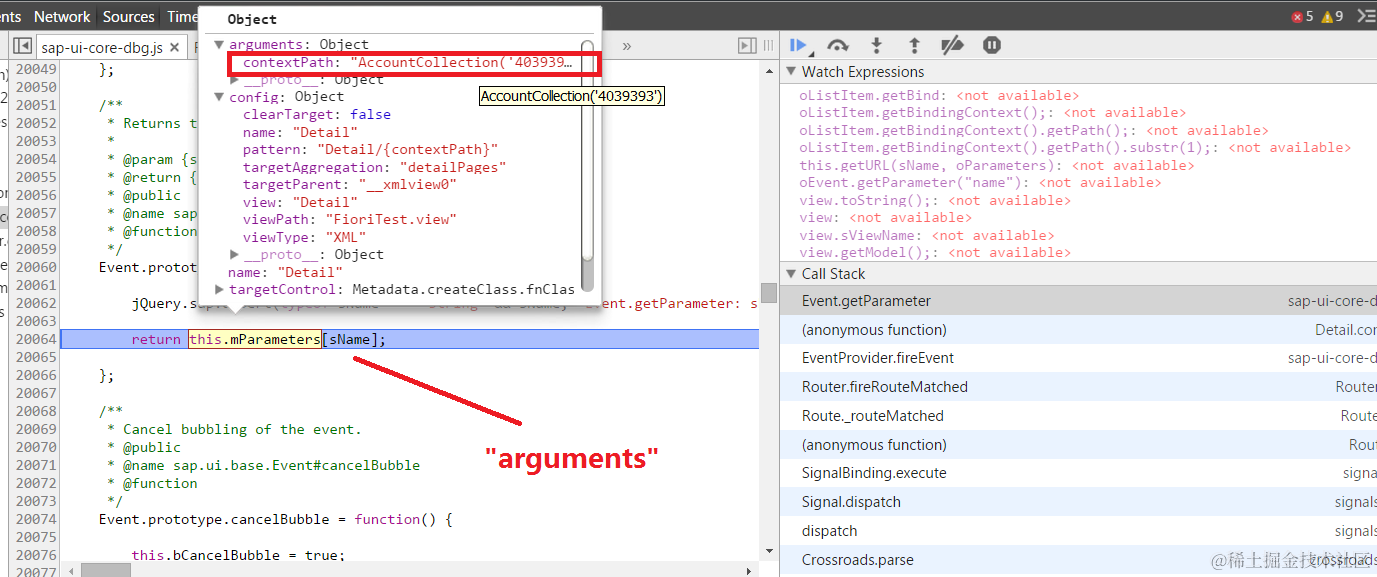Toggle pause on exceptions

coord(991,45)
